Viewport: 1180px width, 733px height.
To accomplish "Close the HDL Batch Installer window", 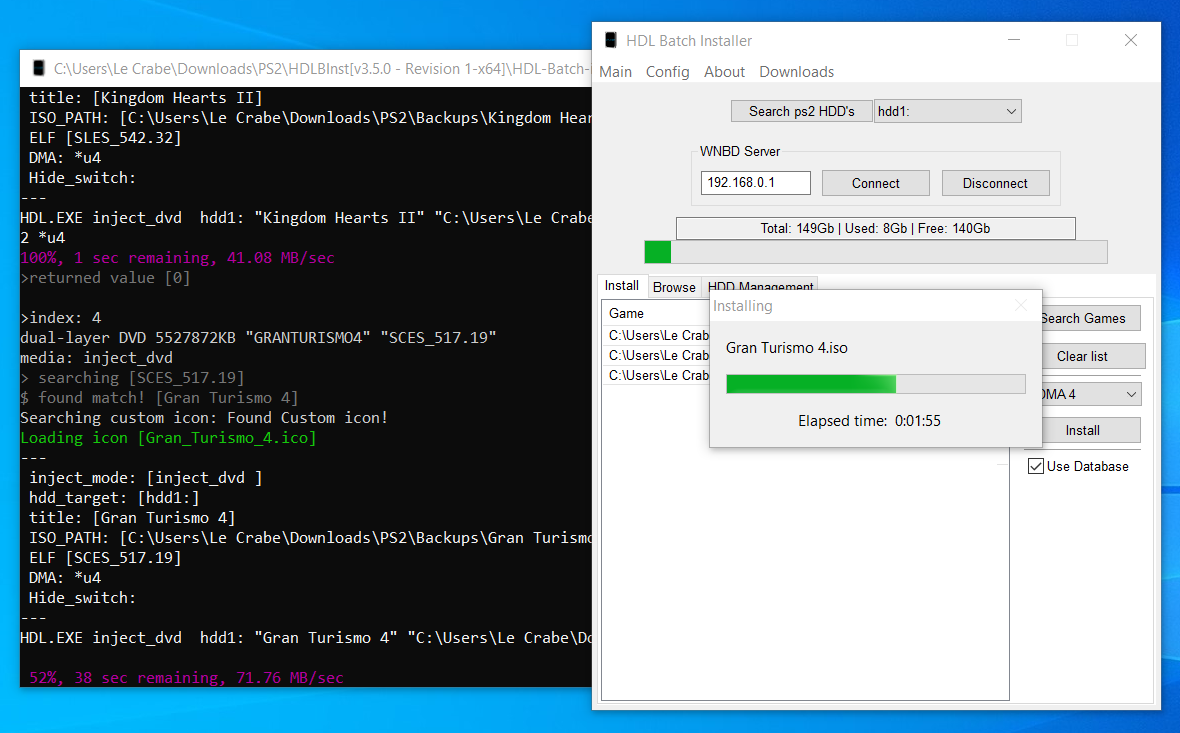I will (1130, 40).
